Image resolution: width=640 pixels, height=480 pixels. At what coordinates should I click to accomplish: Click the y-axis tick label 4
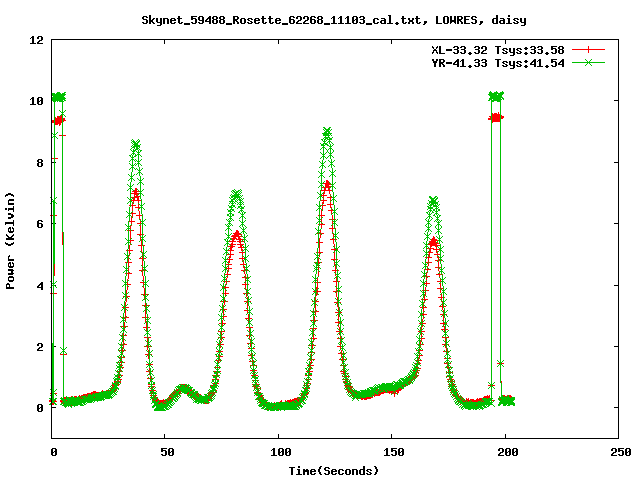pyautogui.click(x=40, y=286)
